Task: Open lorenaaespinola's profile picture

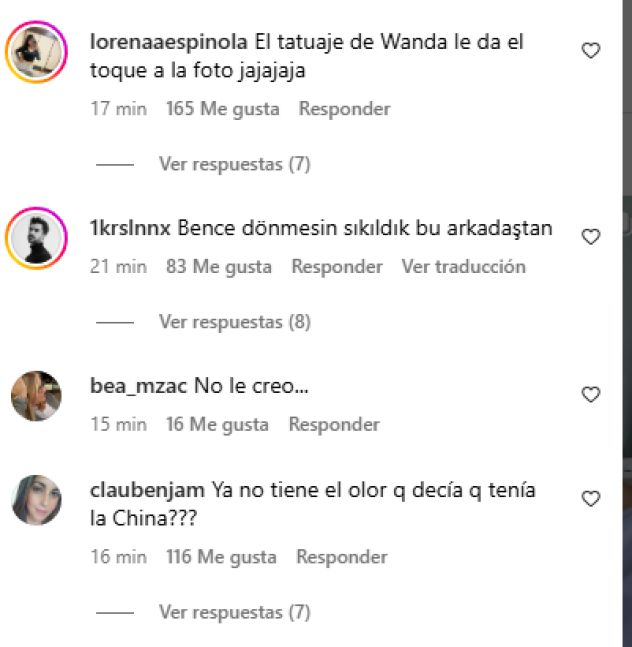Action: click(x=36, y=52)
